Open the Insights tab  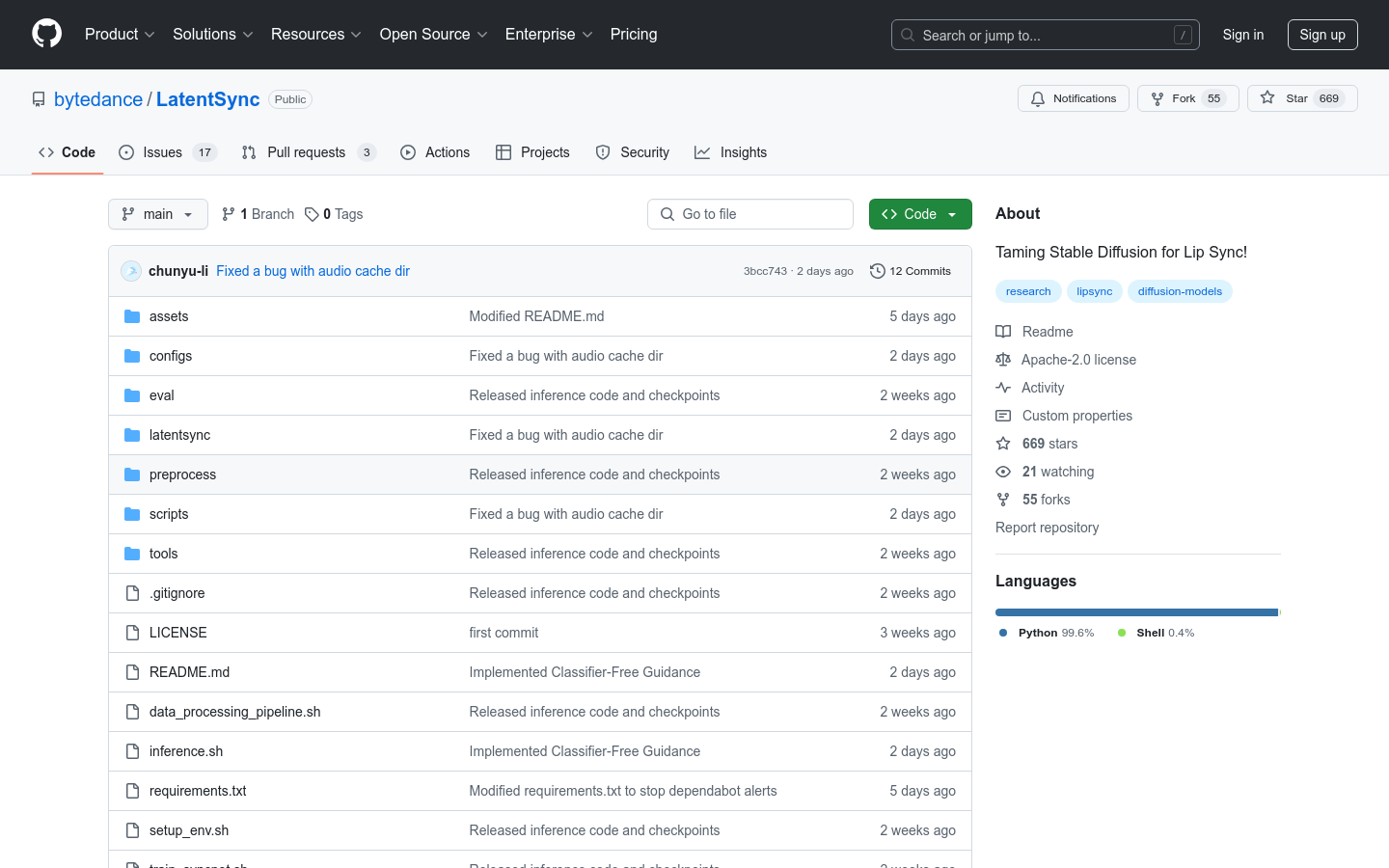731,152
